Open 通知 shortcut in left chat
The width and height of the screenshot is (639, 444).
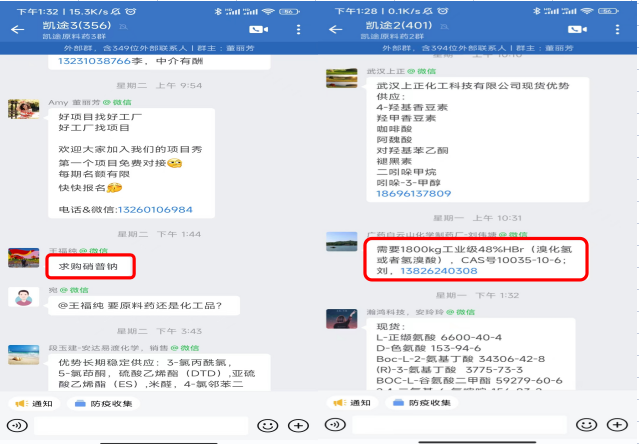click(x=34, y=403)
